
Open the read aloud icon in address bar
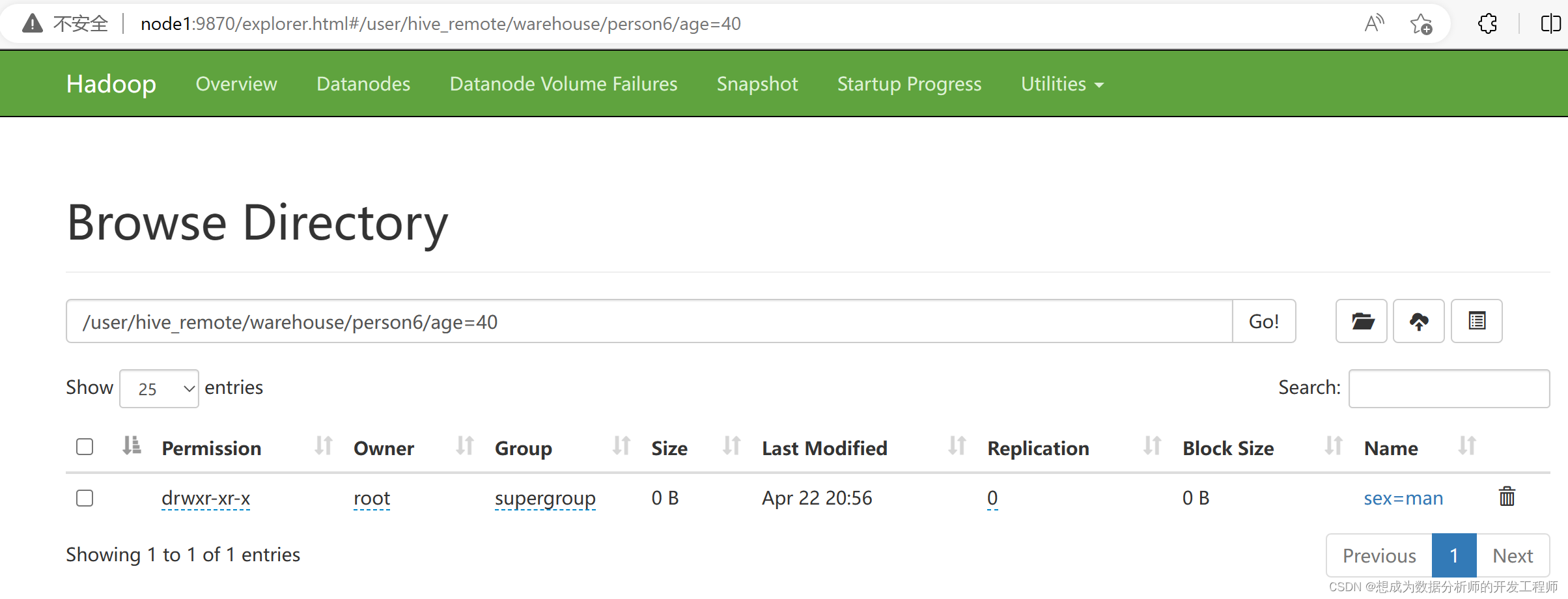coord(1374,24)
